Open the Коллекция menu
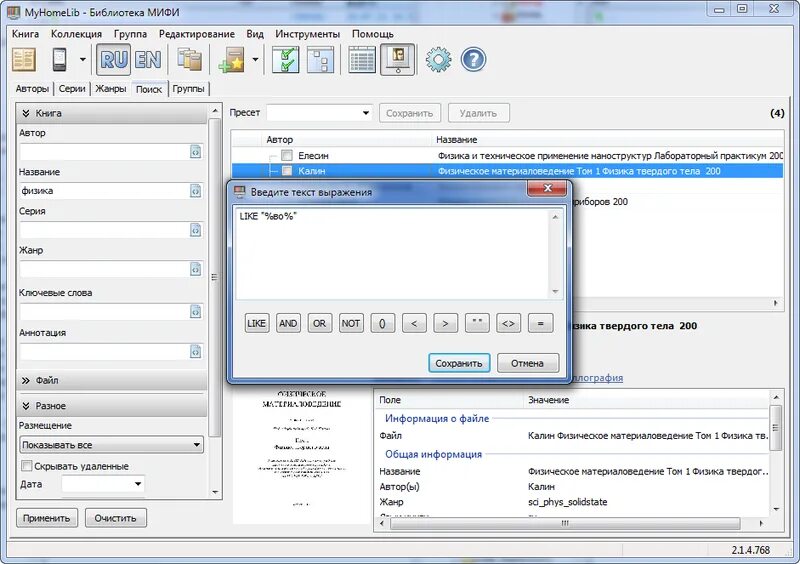Viewport: 800px width, 564px height. click(76, 34)
